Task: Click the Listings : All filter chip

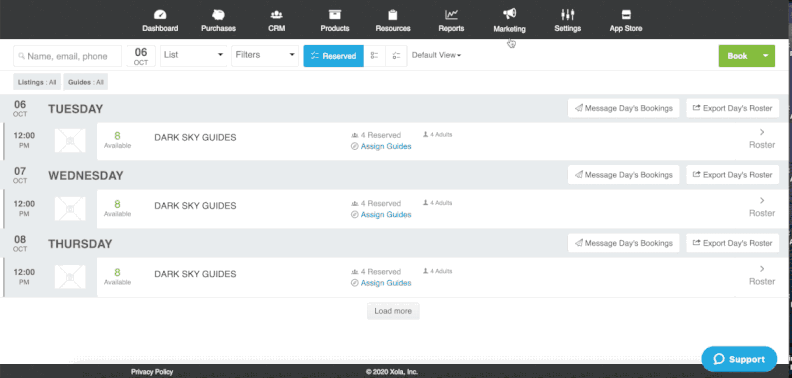Action: point(37,82)
